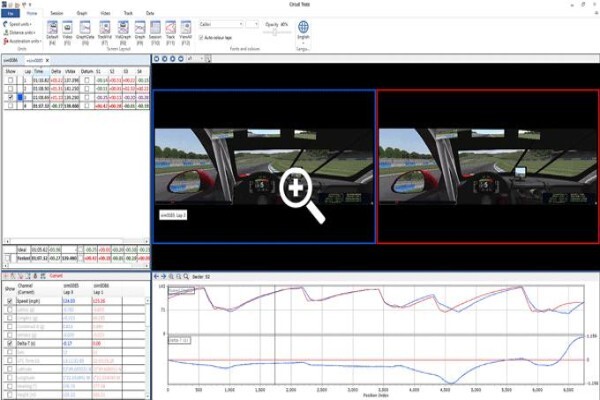Click the second graph zoom icon
Screen dimensions: 600x400
coord(179,276)
